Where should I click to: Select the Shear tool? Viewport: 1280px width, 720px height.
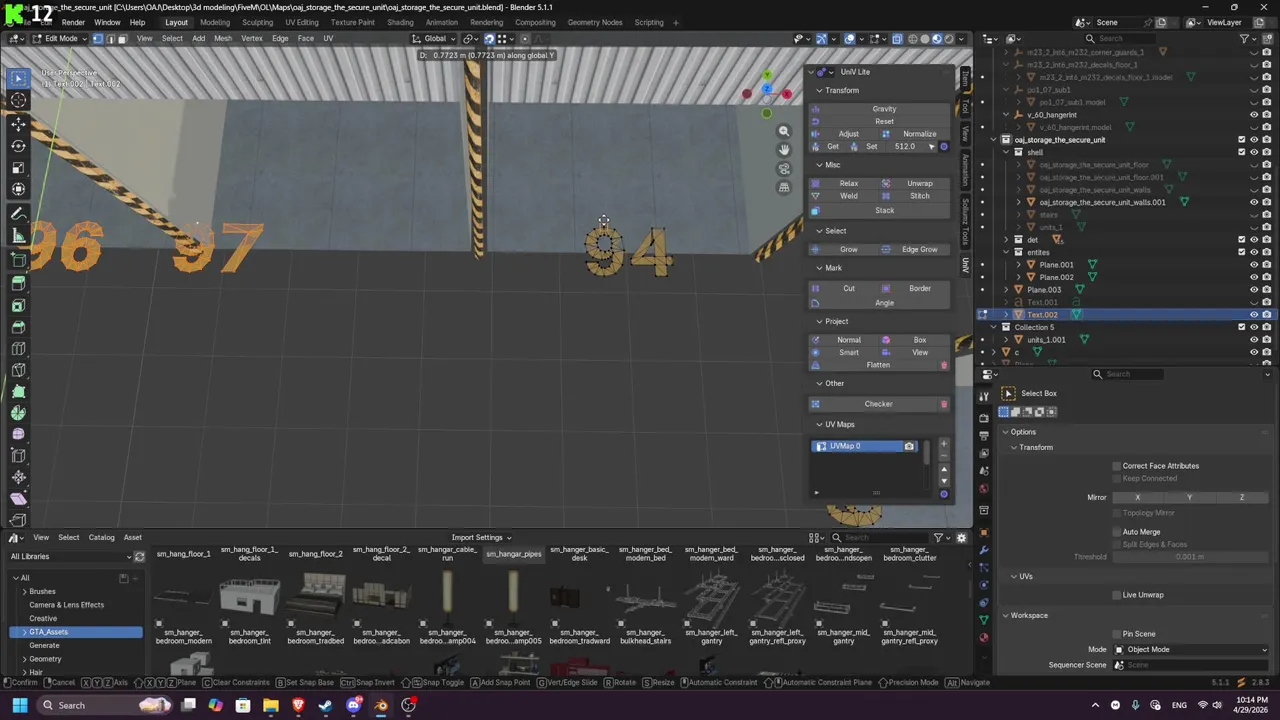(18, 499)
